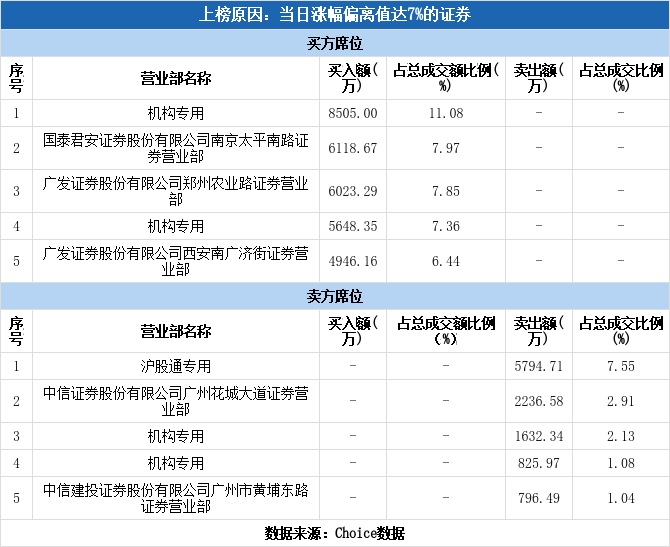Select buy amount 6118.67
The width and height of the screenshot is (670, 547).
pos(353,148)
